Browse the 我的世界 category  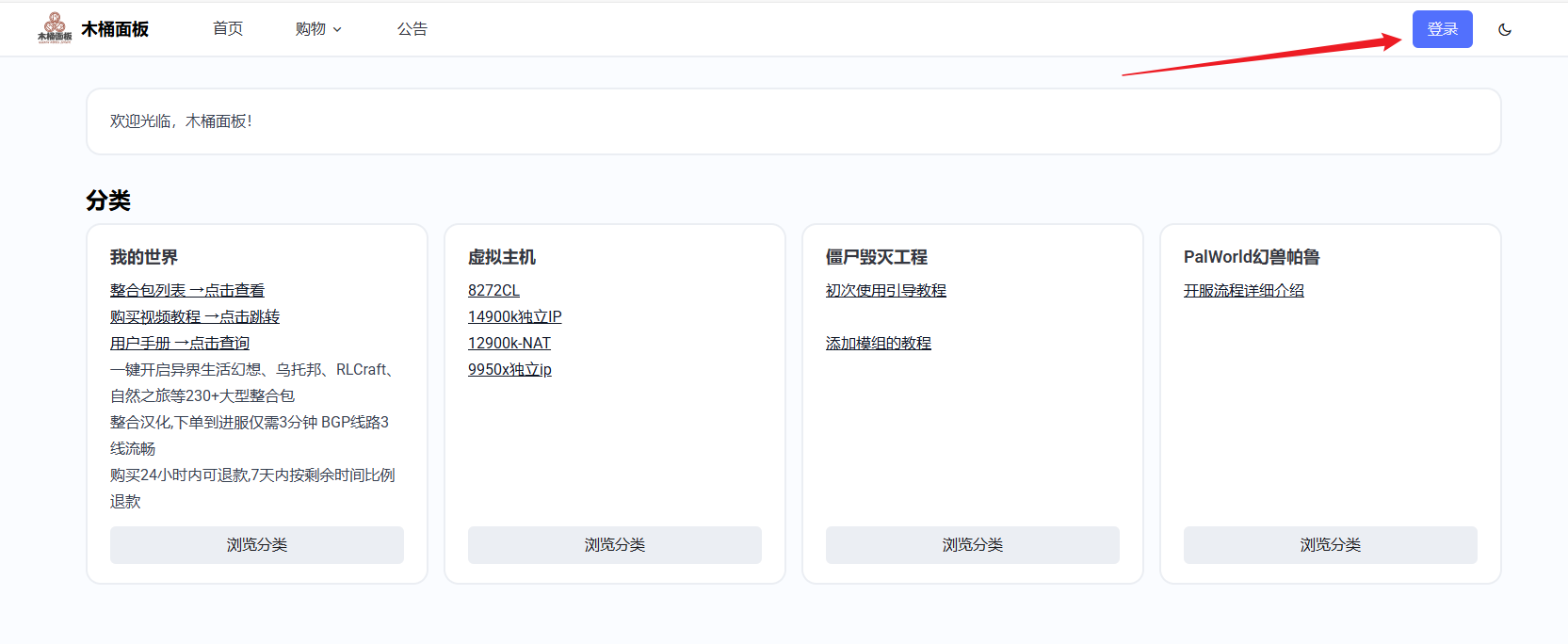pyautogui.click(x=257, y=545)
